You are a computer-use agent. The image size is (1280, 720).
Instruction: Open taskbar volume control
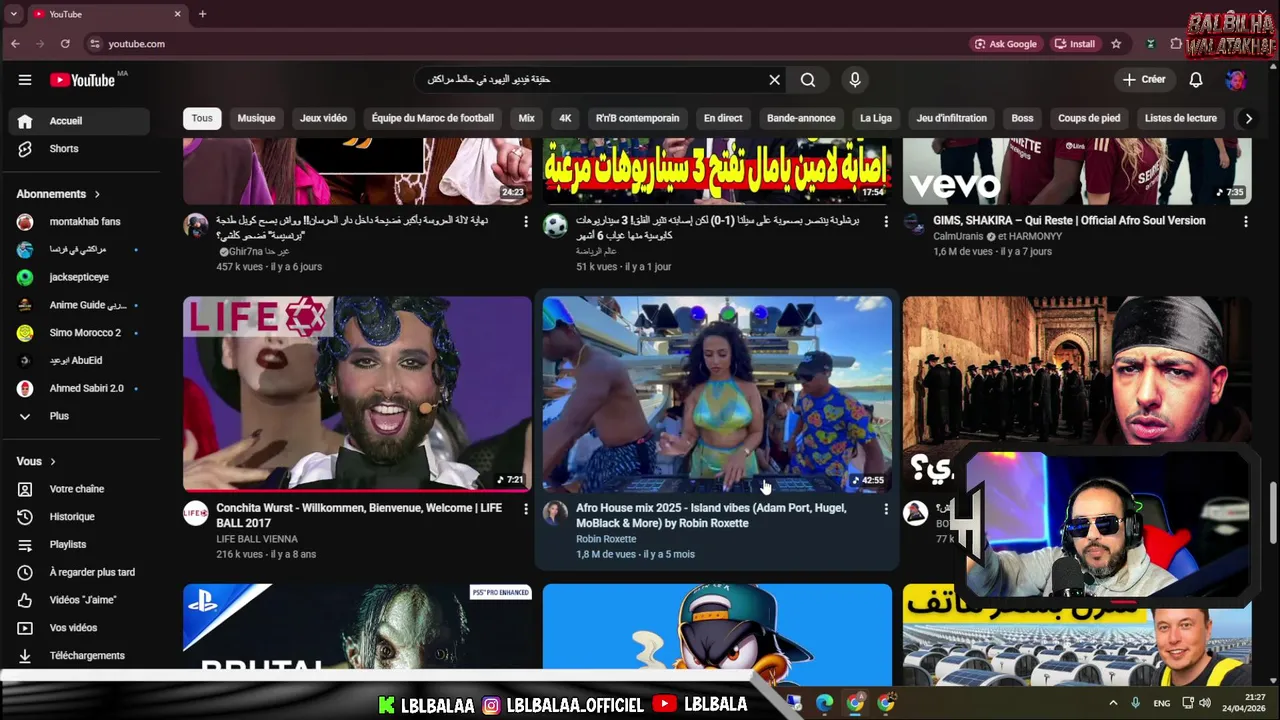(1204, 703)
